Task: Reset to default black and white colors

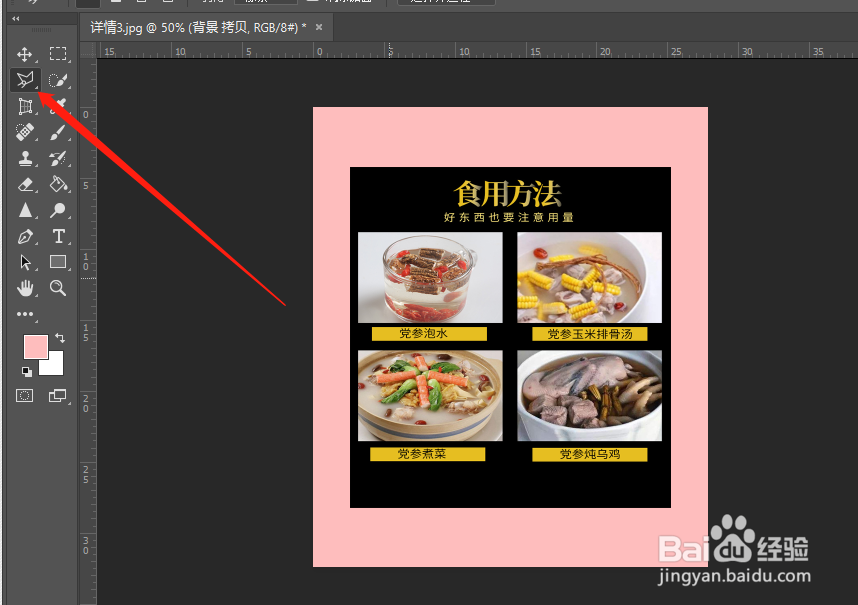Action: pyautogui.click(x=26, y=372)
